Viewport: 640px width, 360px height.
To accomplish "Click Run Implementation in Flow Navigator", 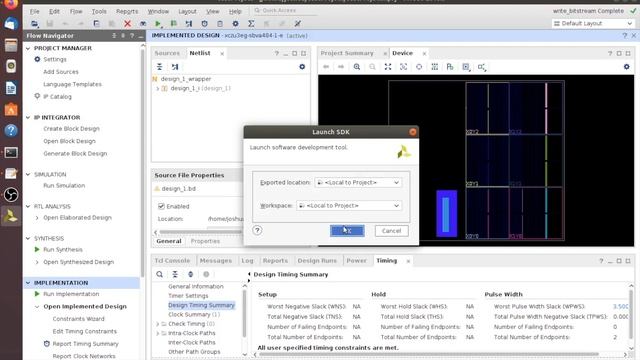I will tap(71, 294).
